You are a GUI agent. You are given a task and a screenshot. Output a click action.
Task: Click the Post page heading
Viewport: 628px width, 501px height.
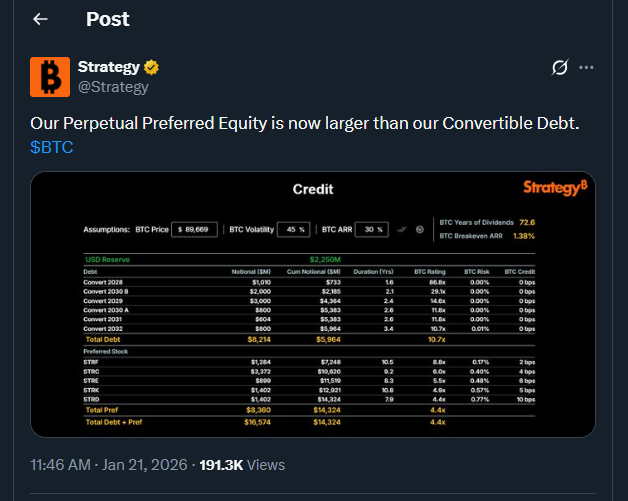pyautogui.click(x=108, y=19)
